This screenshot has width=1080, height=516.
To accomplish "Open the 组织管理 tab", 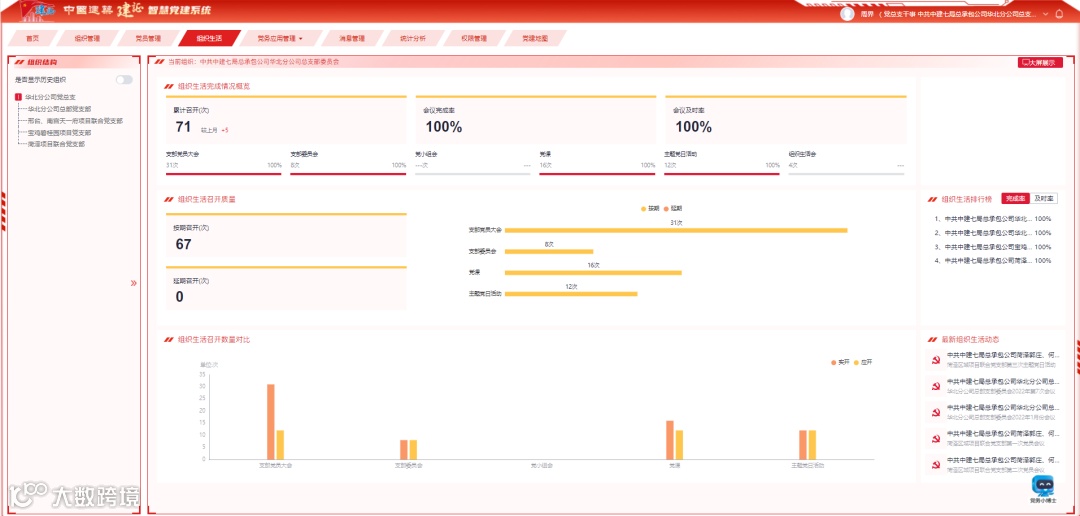I will pyautogui.click(x=87, y=39).
